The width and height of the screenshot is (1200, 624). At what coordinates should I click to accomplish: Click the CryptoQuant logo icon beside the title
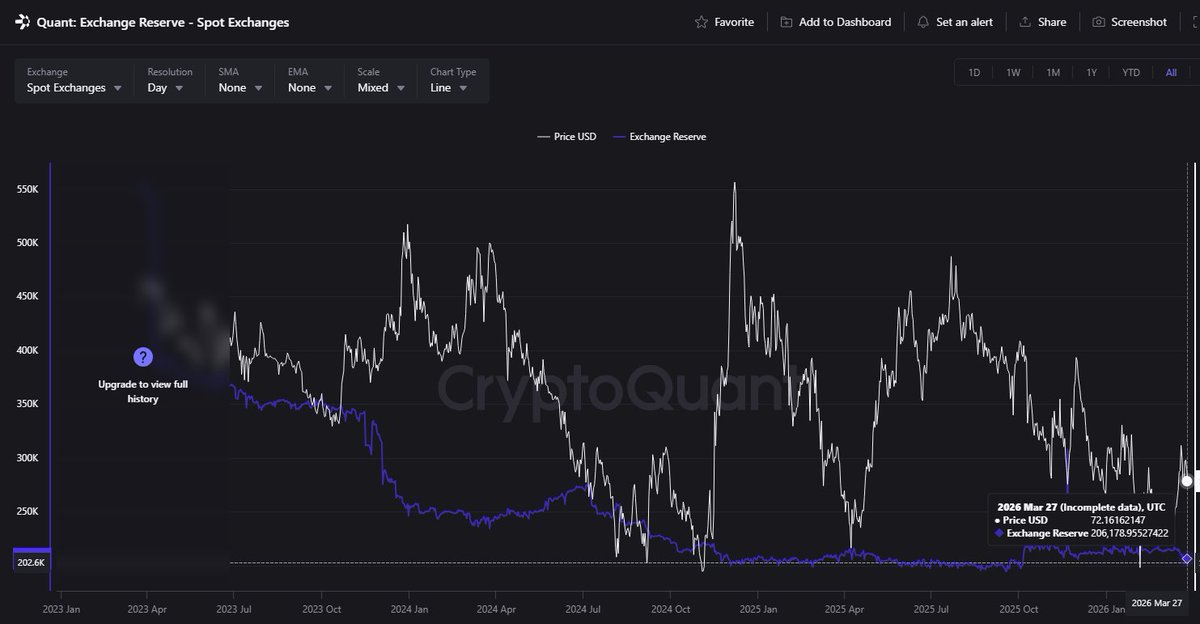[22, 21]
